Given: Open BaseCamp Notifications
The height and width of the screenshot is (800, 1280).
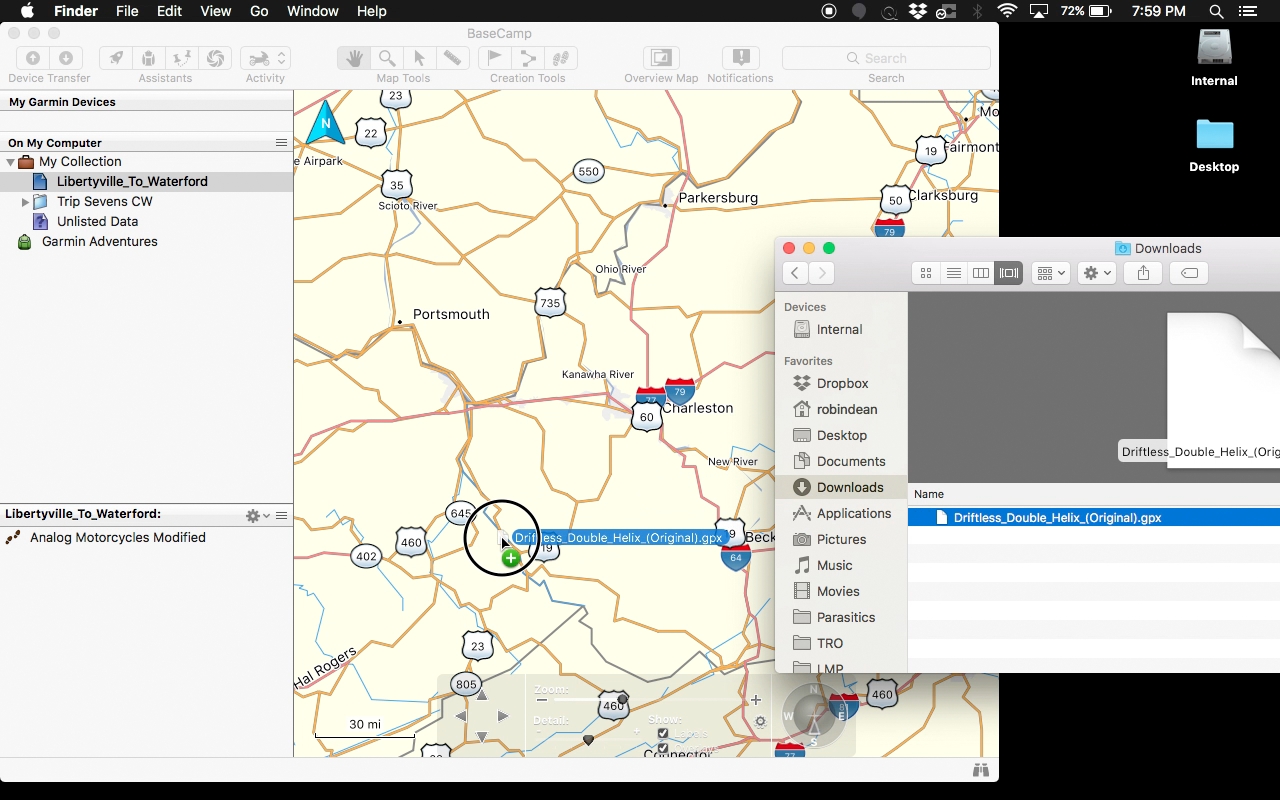Looking at the screenshot, I should (x=741, y=58).
